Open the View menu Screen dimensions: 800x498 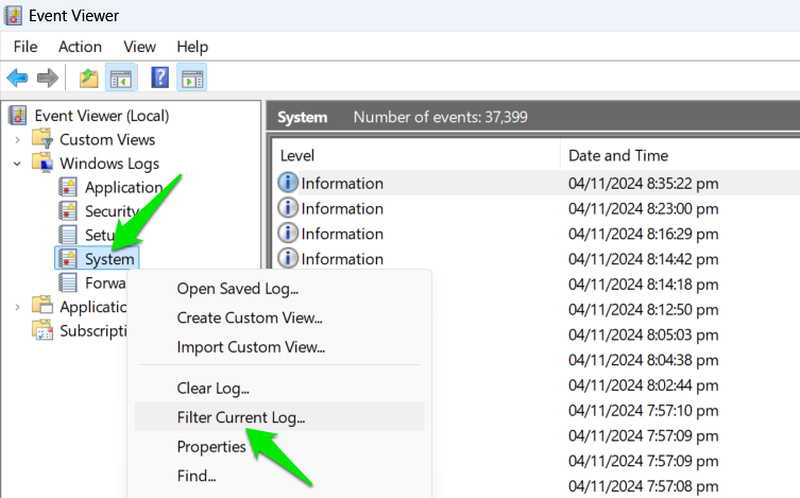(139, 47)
